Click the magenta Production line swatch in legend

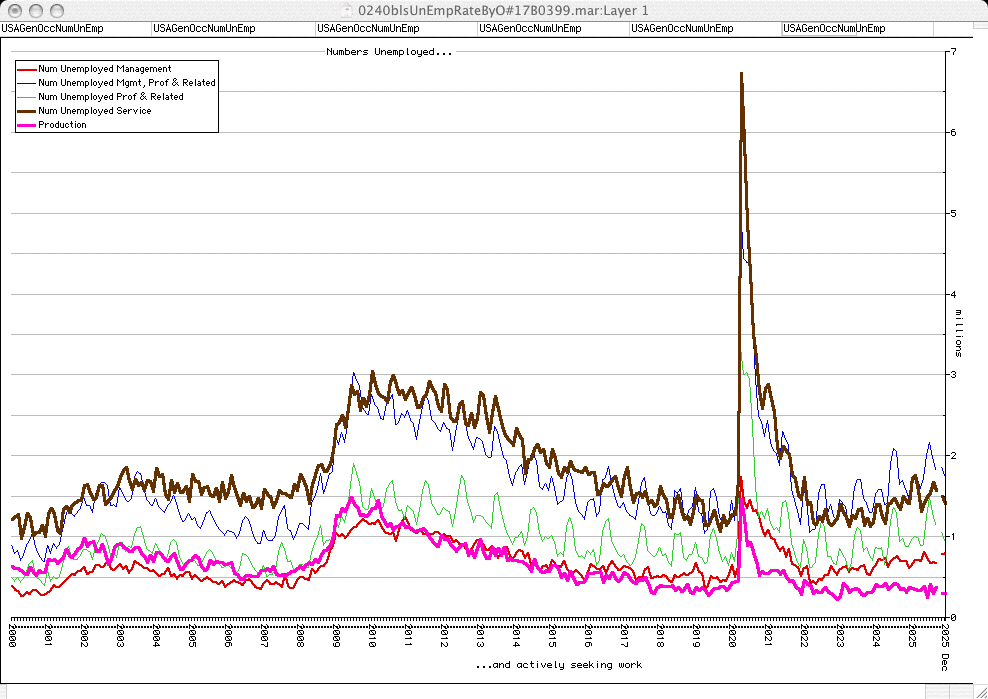click(26, 125)
